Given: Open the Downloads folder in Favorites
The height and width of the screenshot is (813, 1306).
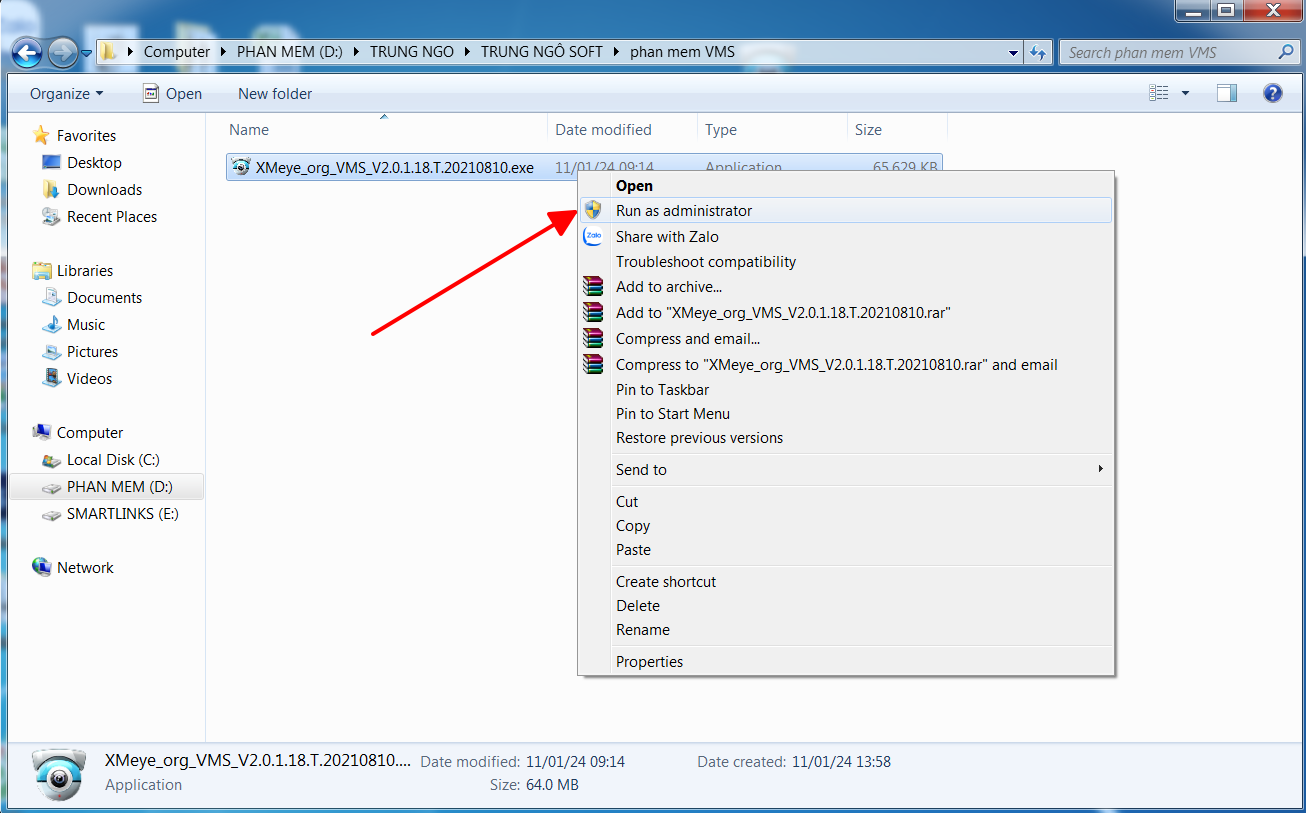Looking at the screenshot, I should pos(104,190).
